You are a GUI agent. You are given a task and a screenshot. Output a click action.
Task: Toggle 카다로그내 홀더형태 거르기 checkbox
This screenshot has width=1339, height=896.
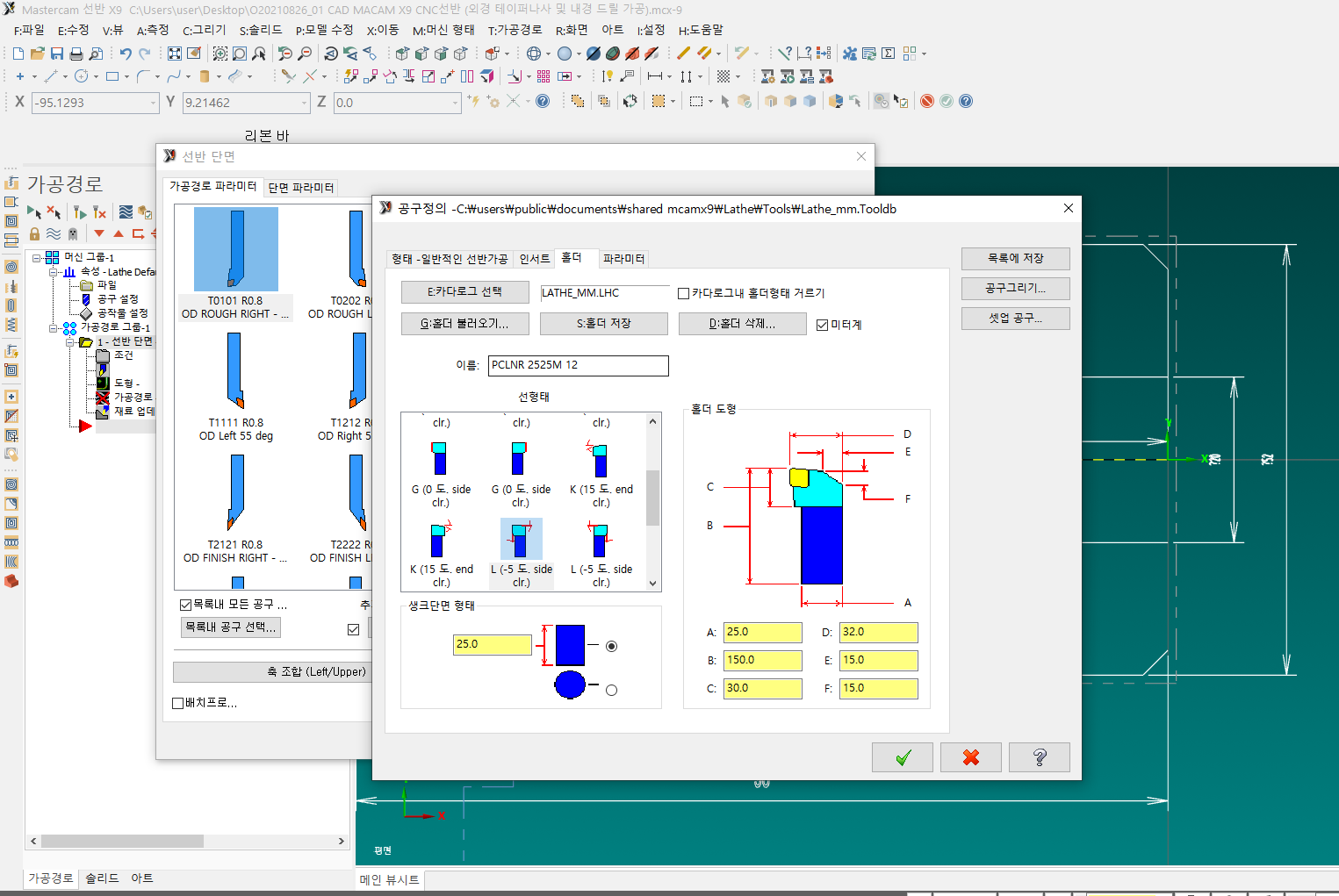683,293
